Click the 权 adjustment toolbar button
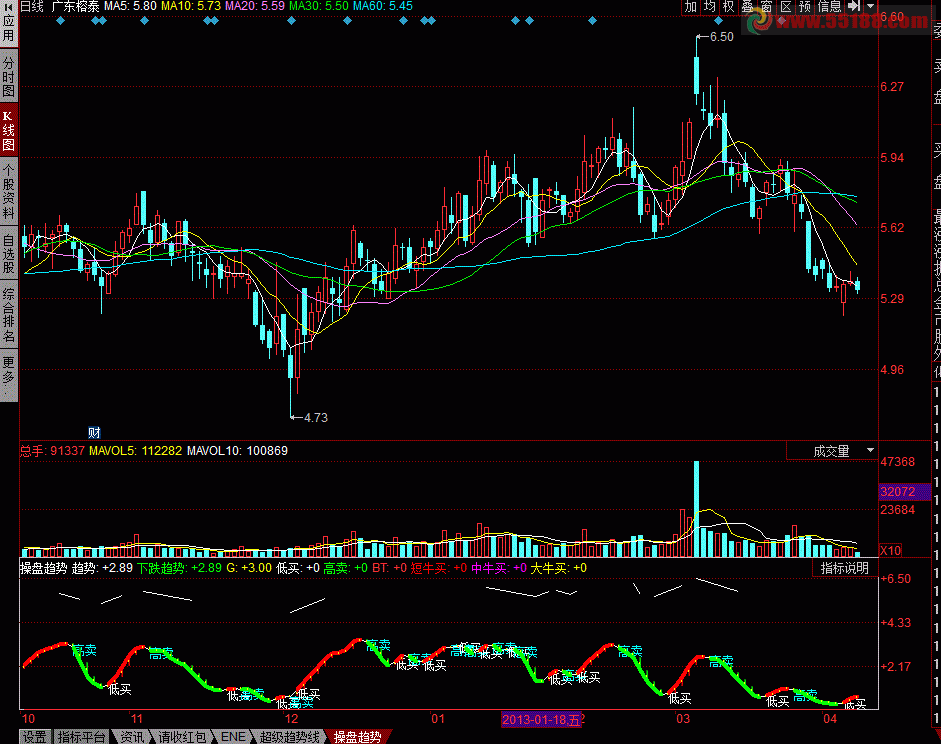This screenshot has width=941, height=744. point(728,7)
